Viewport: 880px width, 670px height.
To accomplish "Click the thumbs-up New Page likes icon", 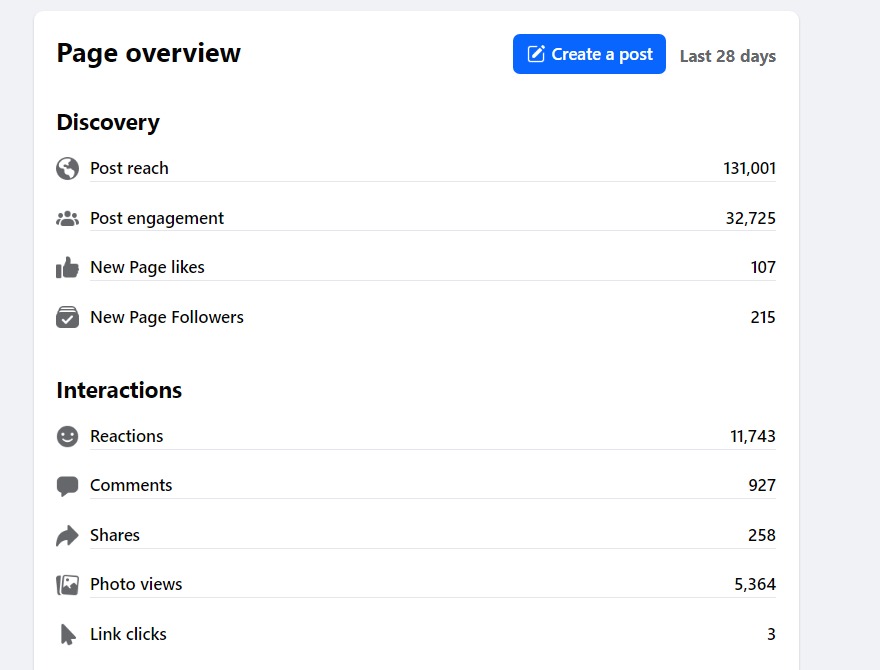I will tap(67, 268).
